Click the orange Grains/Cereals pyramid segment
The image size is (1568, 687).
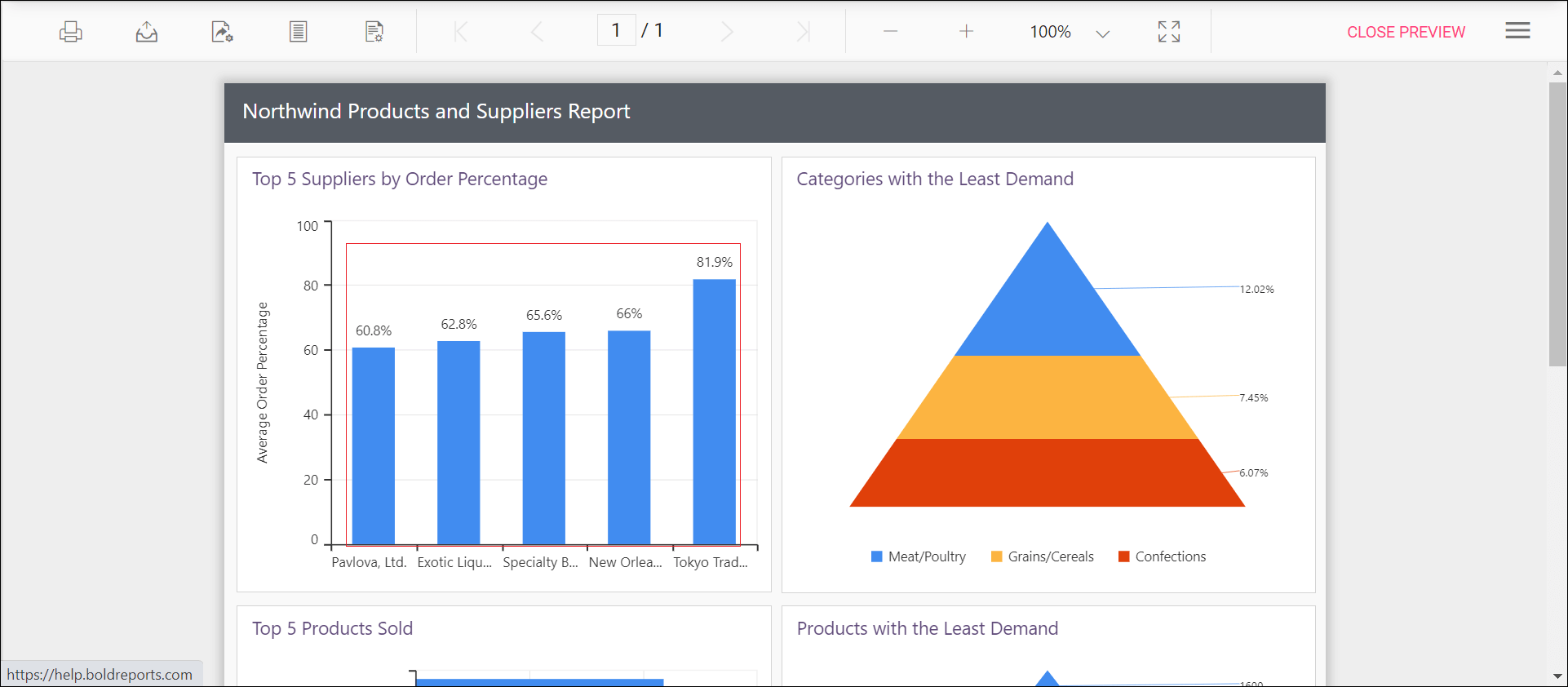coord(1048,397)
